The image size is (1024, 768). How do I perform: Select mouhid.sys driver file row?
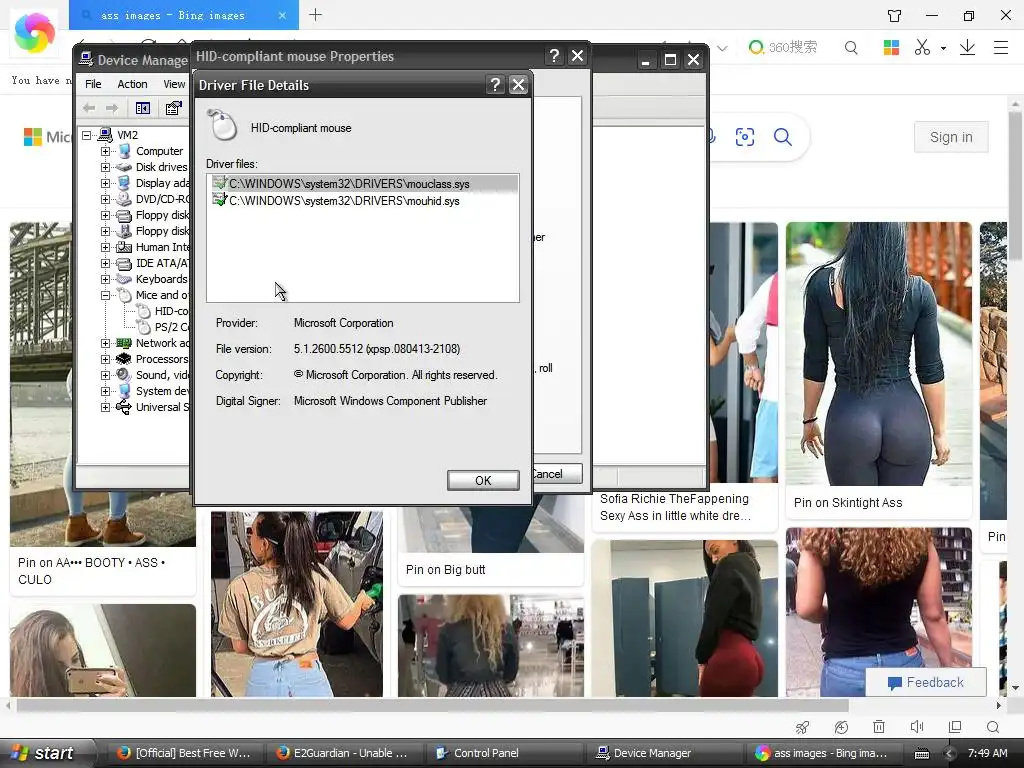click(362, 201)
